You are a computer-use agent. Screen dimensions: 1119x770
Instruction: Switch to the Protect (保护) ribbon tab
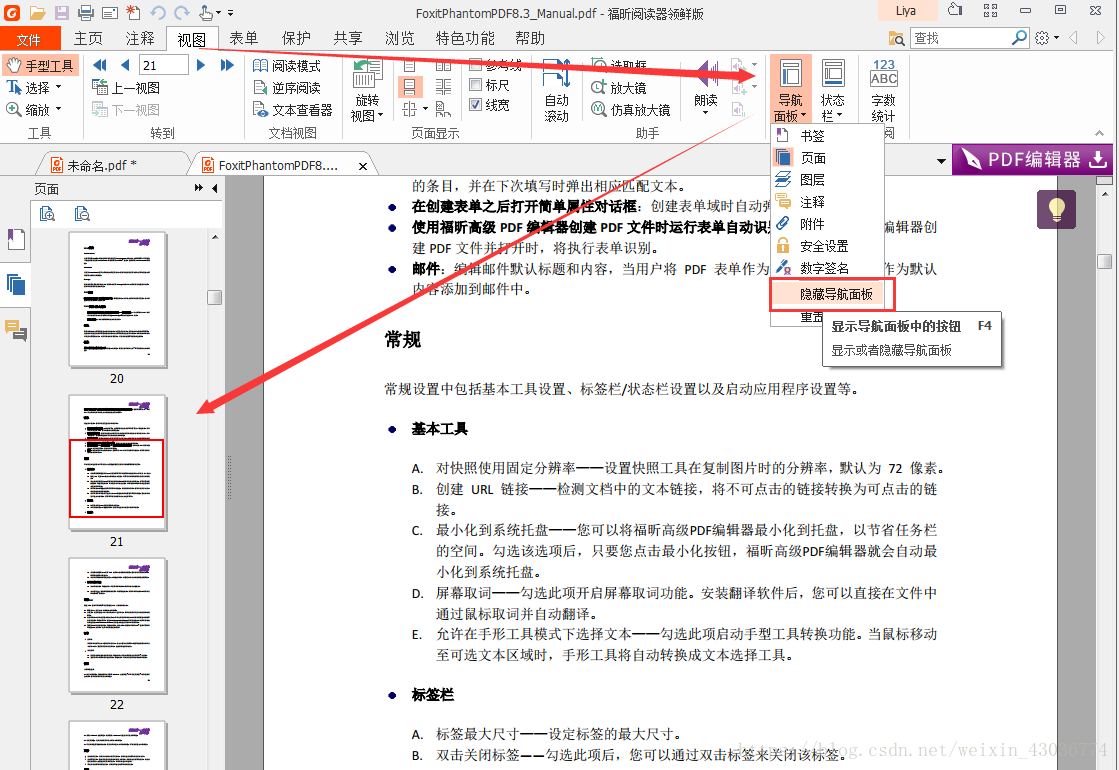(296, 39)
